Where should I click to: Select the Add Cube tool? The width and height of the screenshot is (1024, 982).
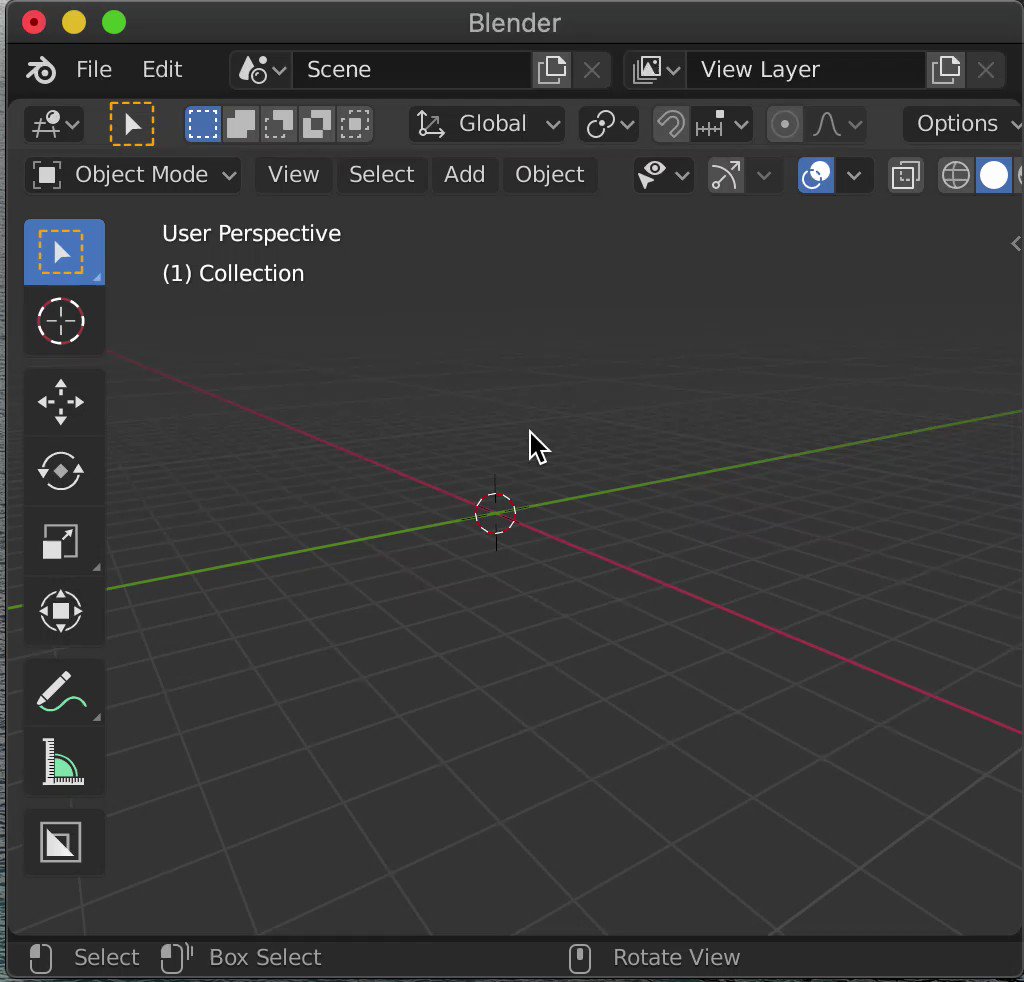tap(64, 842)
